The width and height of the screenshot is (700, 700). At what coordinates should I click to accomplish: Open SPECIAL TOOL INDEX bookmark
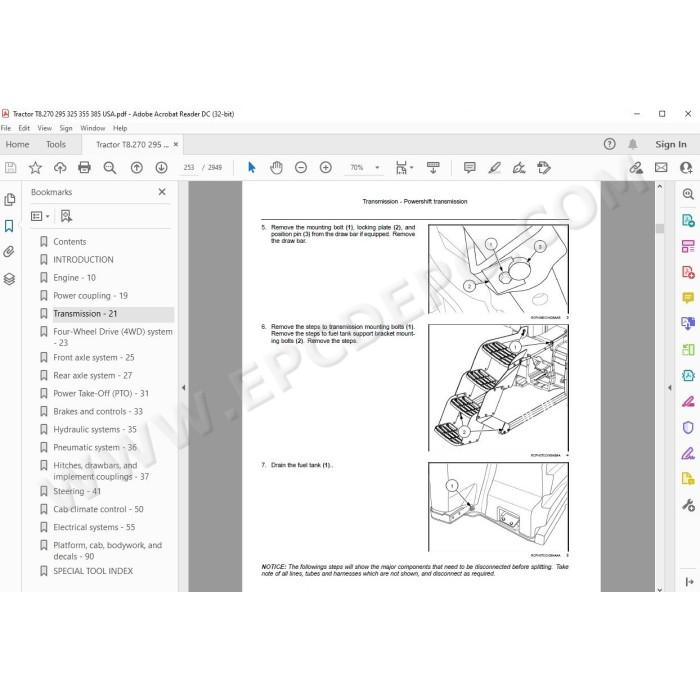point(93,571)
